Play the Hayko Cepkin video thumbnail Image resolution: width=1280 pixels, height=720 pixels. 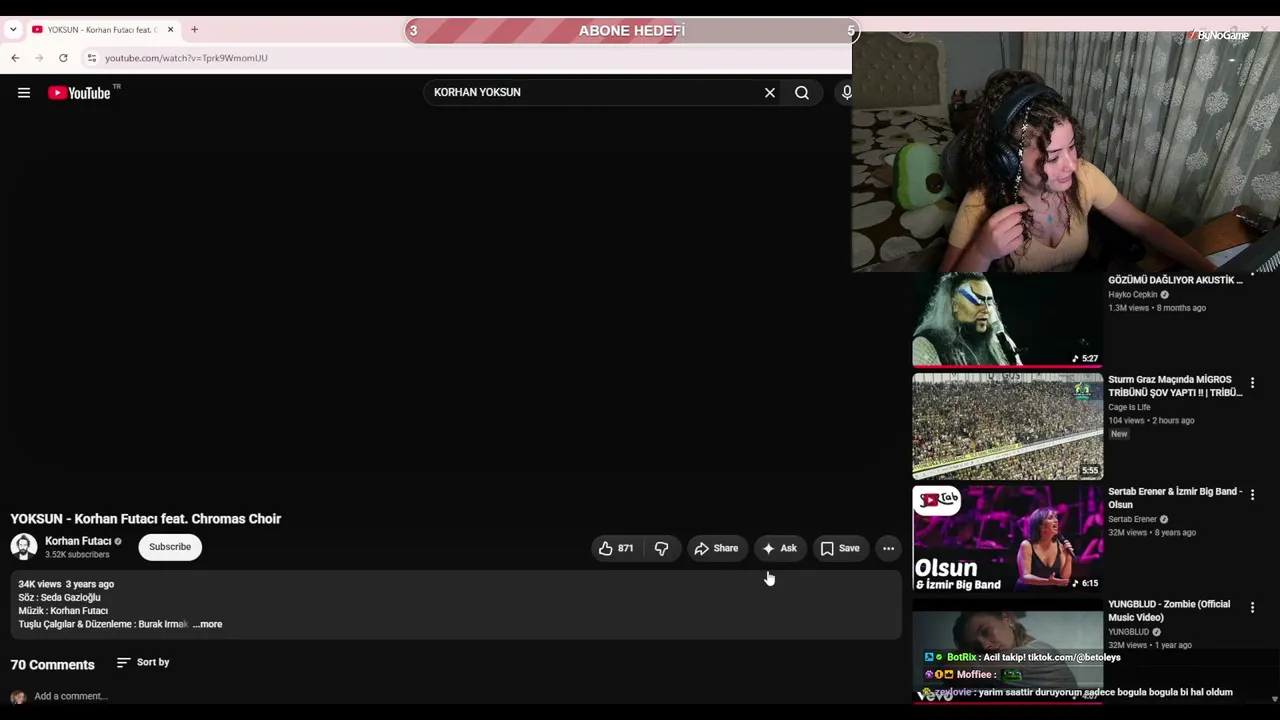pos(1008,319)
